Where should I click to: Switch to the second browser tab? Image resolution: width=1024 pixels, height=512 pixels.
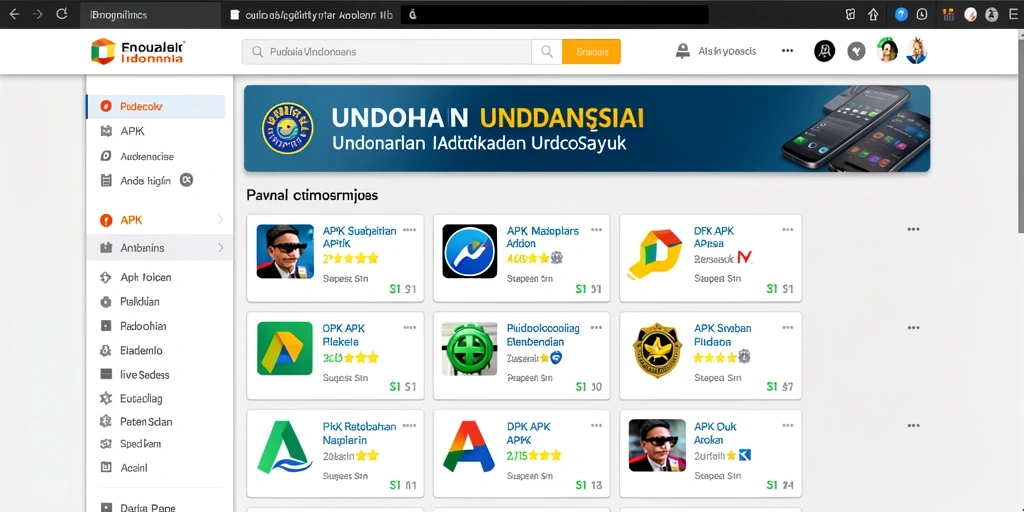click(x=311, y=14)
